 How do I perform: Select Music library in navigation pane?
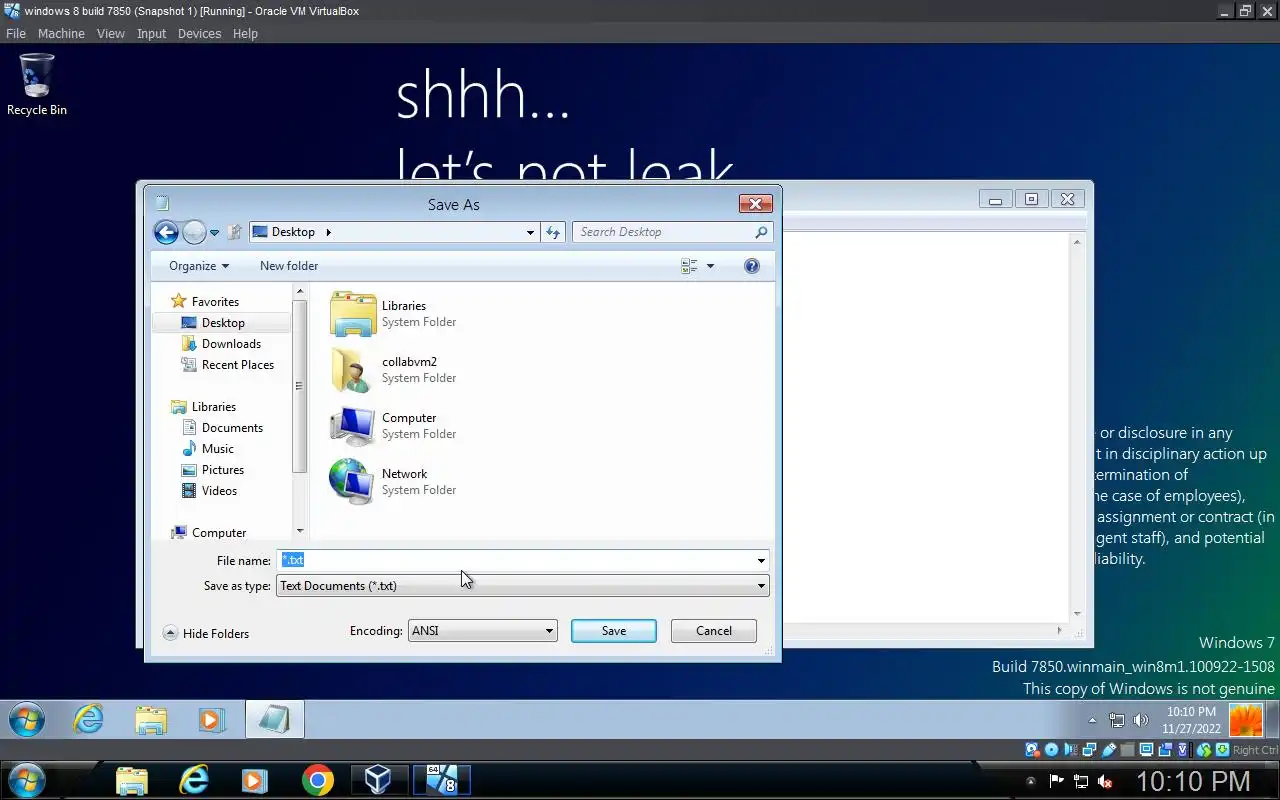[x=208, y=449]
